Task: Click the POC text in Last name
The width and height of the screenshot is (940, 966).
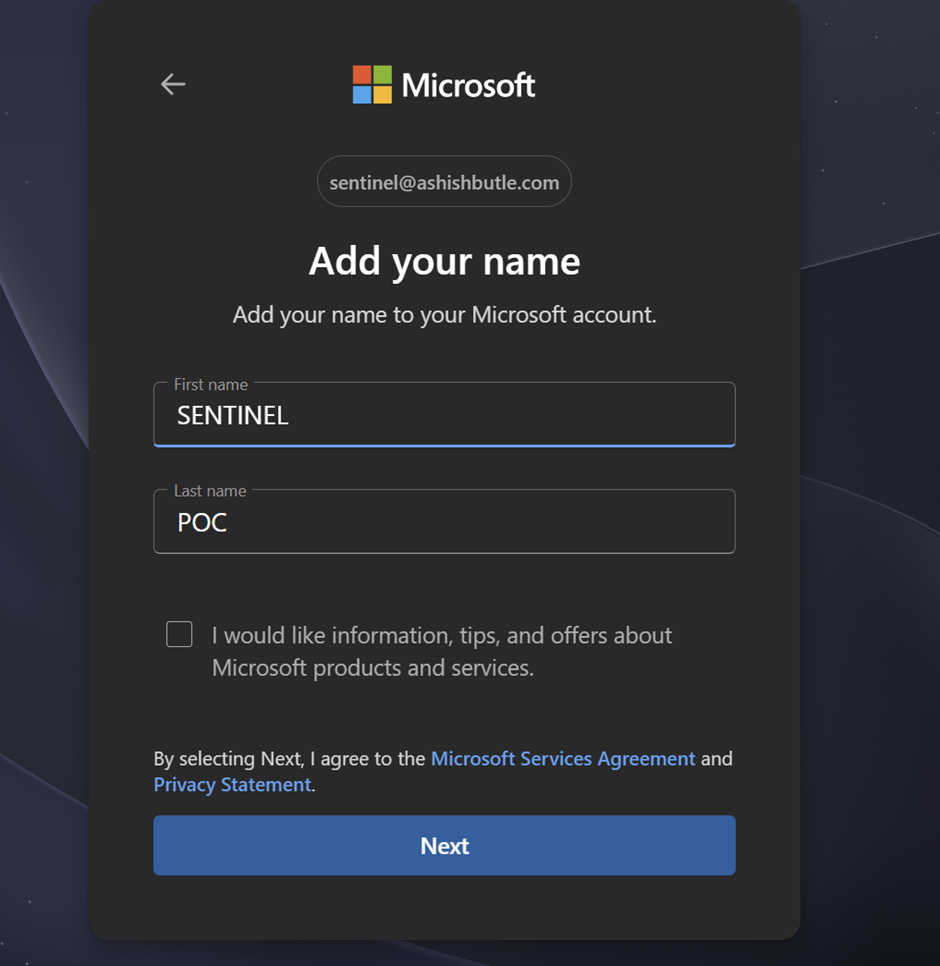Action: pos(202,523)
